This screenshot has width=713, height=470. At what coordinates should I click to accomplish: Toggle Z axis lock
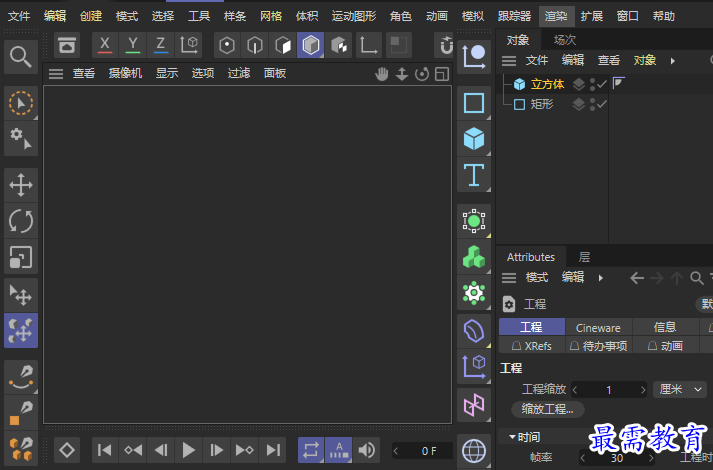point(161,45)
